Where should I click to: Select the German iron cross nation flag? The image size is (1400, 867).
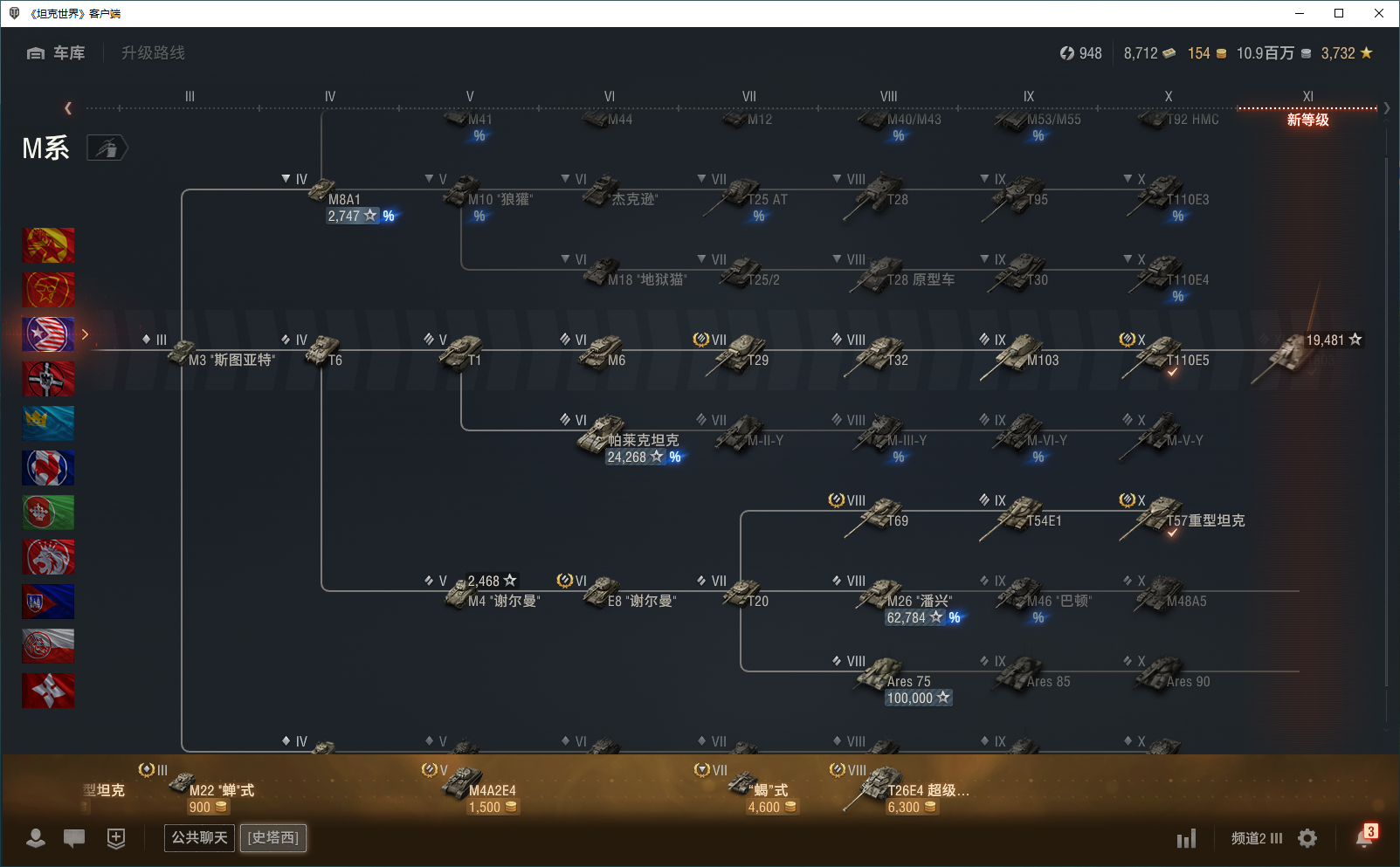[48, 379]
